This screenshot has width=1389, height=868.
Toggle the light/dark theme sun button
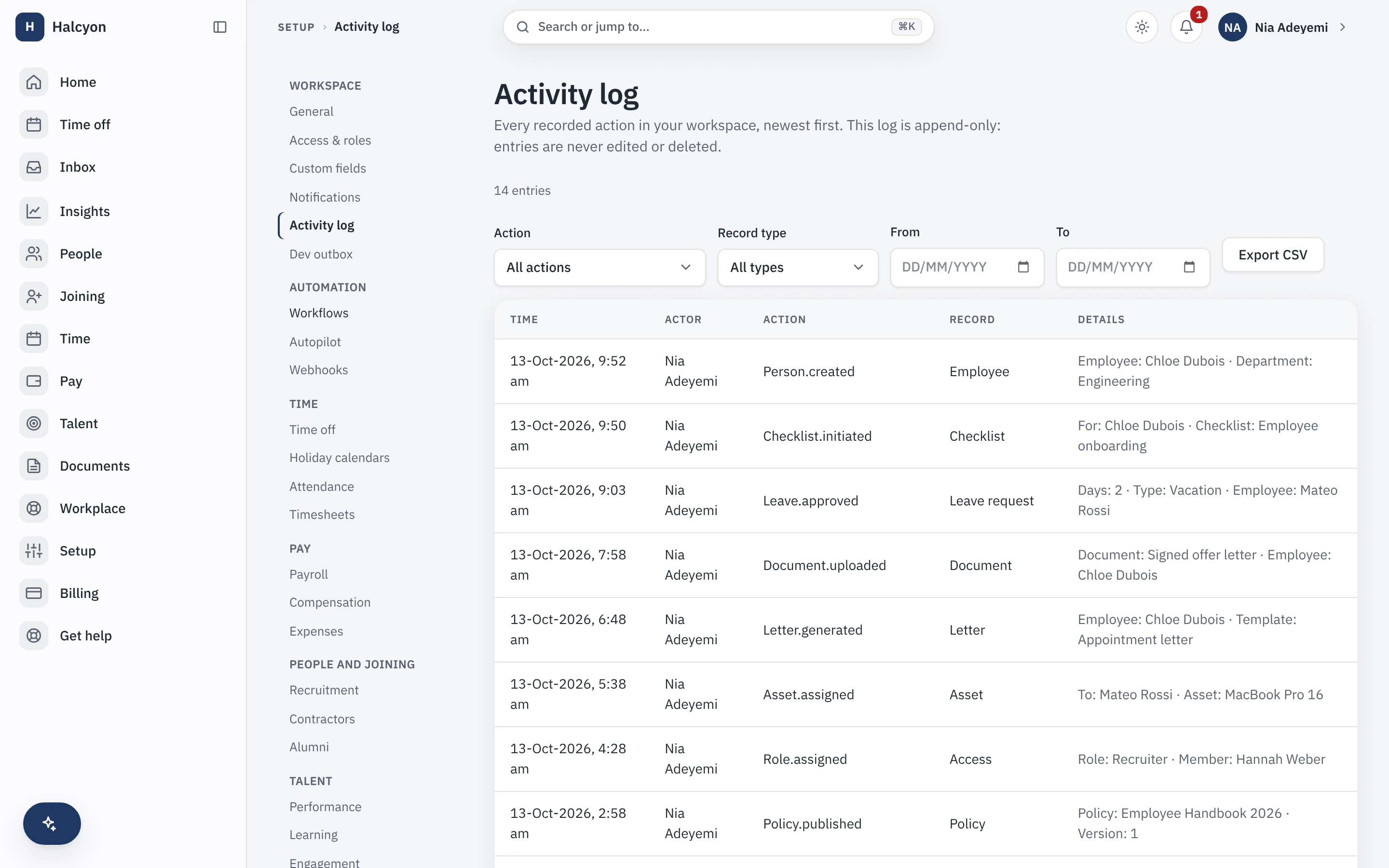1142,27
